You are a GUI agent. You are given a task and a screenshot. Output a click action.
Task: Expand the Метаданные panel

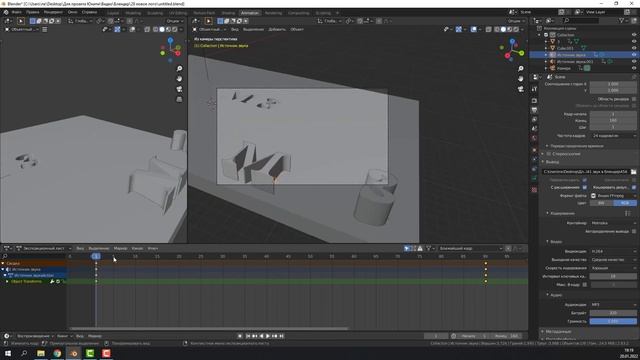[x=558, y=331]
